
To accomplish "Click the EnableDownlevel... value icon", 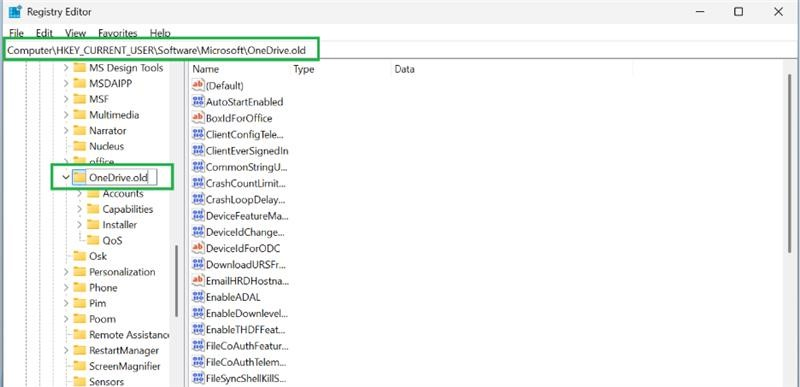I will (198, 313).
